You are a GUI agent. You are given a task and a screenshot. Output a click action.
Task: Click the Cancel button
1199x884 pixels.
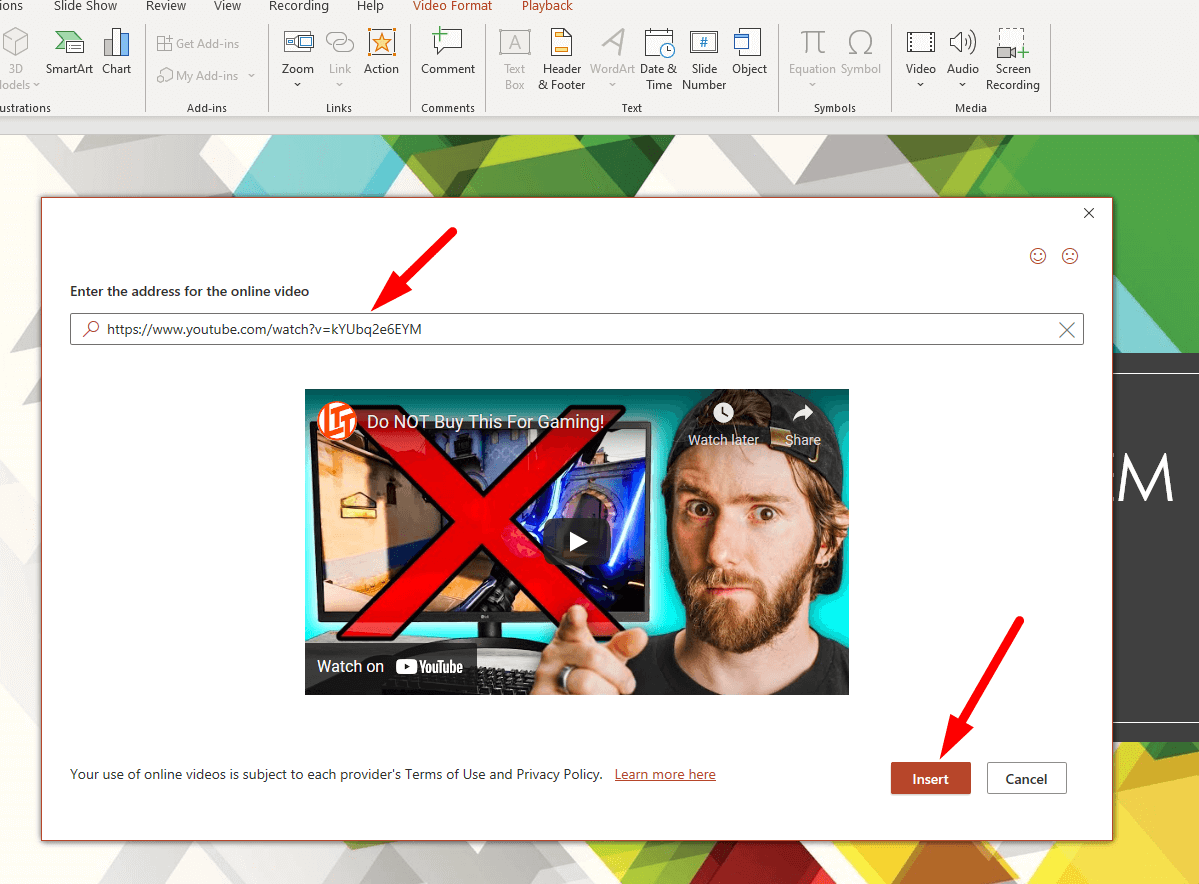click(x=1026, y=778)
